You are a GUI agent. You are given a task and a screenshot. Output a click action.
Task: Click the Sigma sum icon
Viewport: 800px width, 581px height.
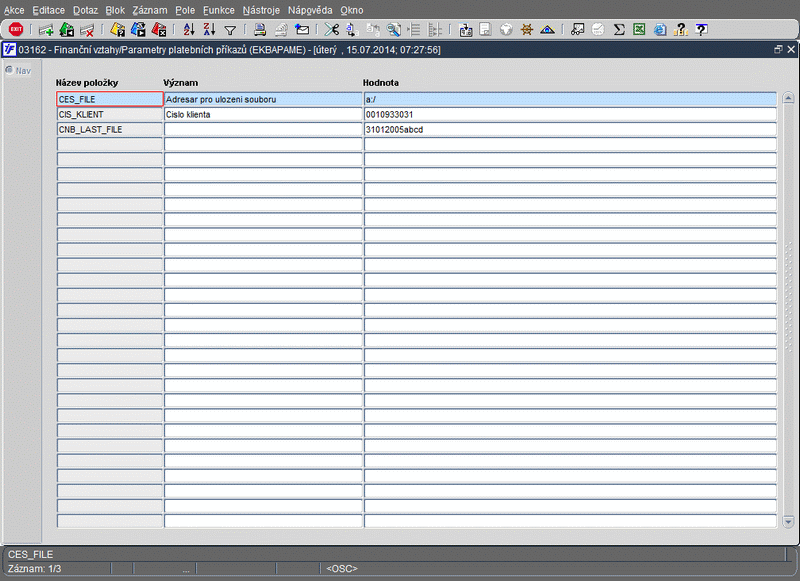tap(619, 30)
